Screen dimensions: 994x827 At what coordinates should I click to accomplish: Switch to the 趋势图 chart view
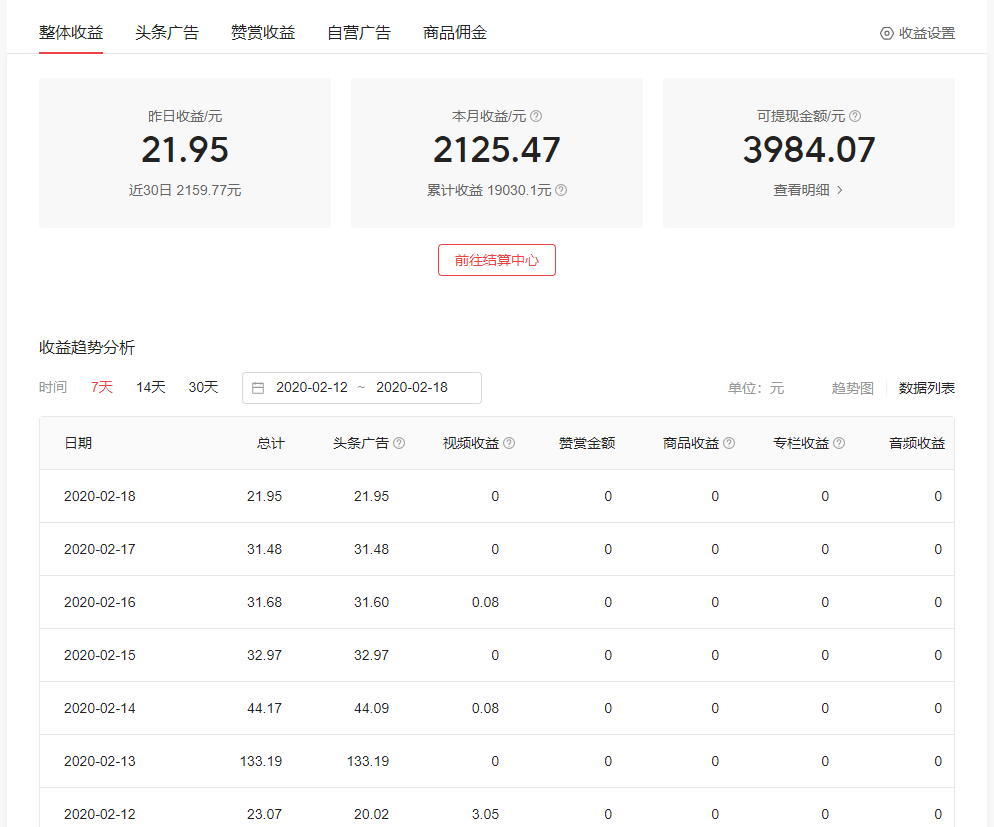coord(851,388)
